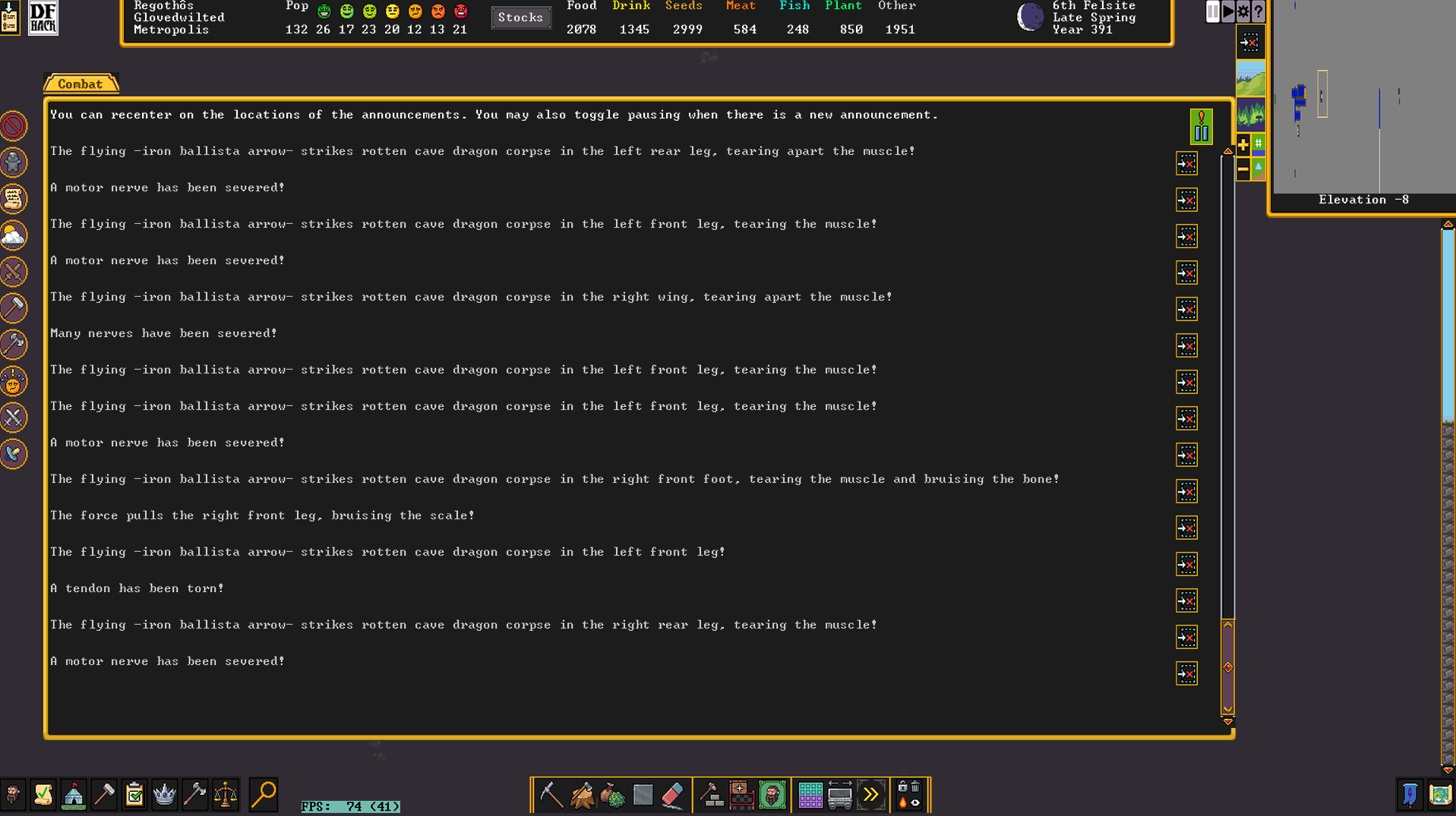Open the nobles crown screen
1456x816 pixels.
click(165, 795)
